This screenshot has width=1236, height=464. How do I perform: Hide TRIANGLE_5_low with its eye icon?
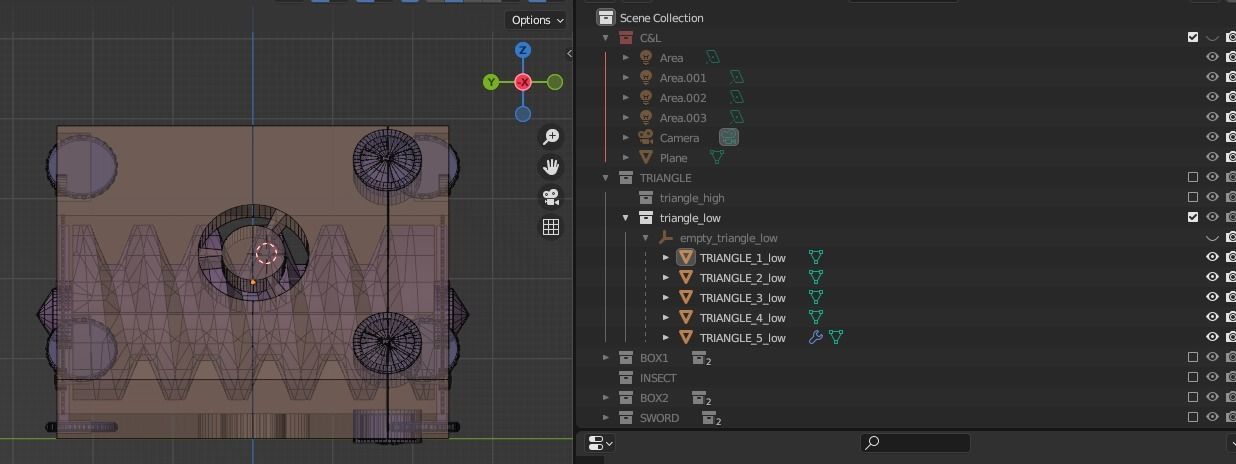click(x=1212, y=337)
